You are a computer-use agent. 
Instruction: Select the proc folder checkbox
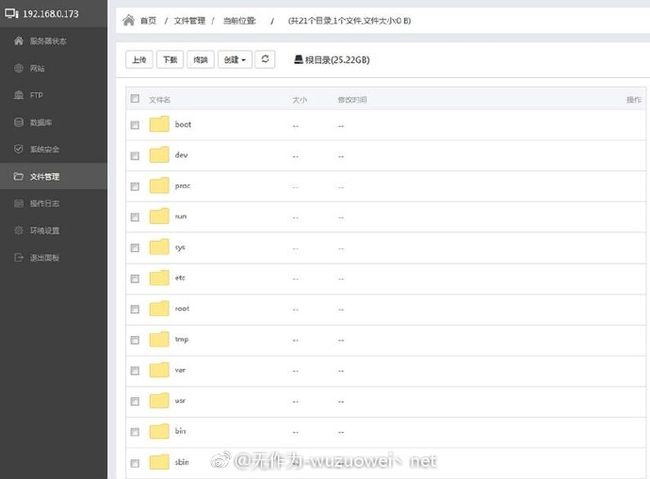(135, 186)
